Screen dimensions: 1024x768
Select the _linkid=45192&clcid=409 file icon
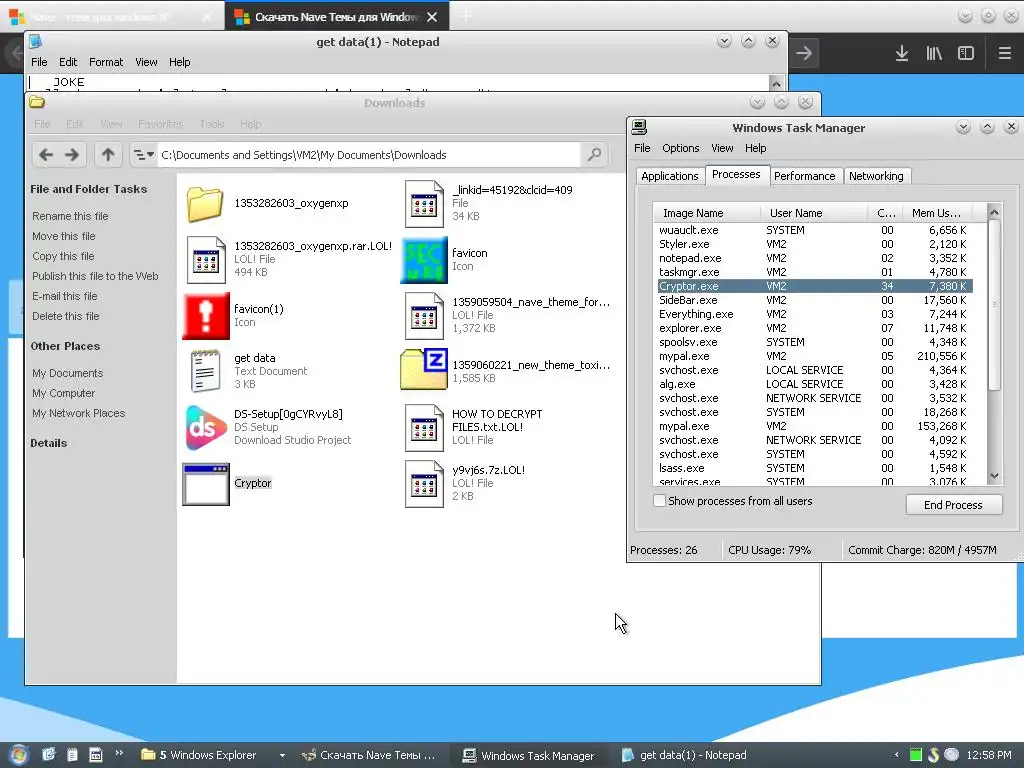pyautogui.click(x=424, y=204)
